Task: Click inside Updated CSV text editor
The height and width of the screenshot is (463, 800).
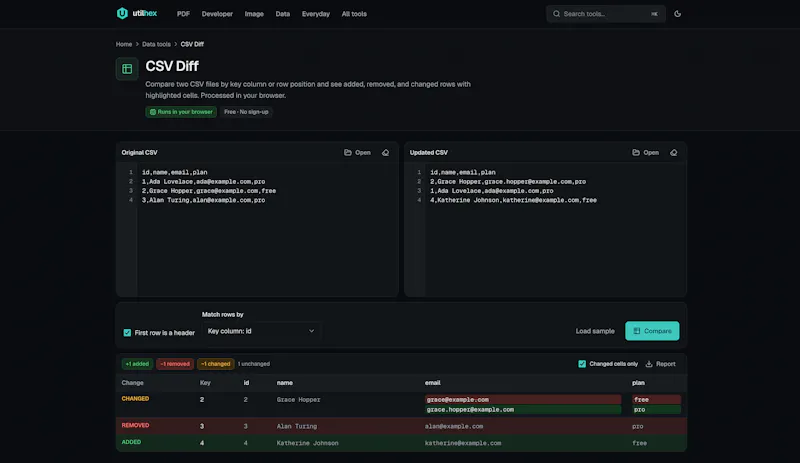Action: [x=555, y=230]
